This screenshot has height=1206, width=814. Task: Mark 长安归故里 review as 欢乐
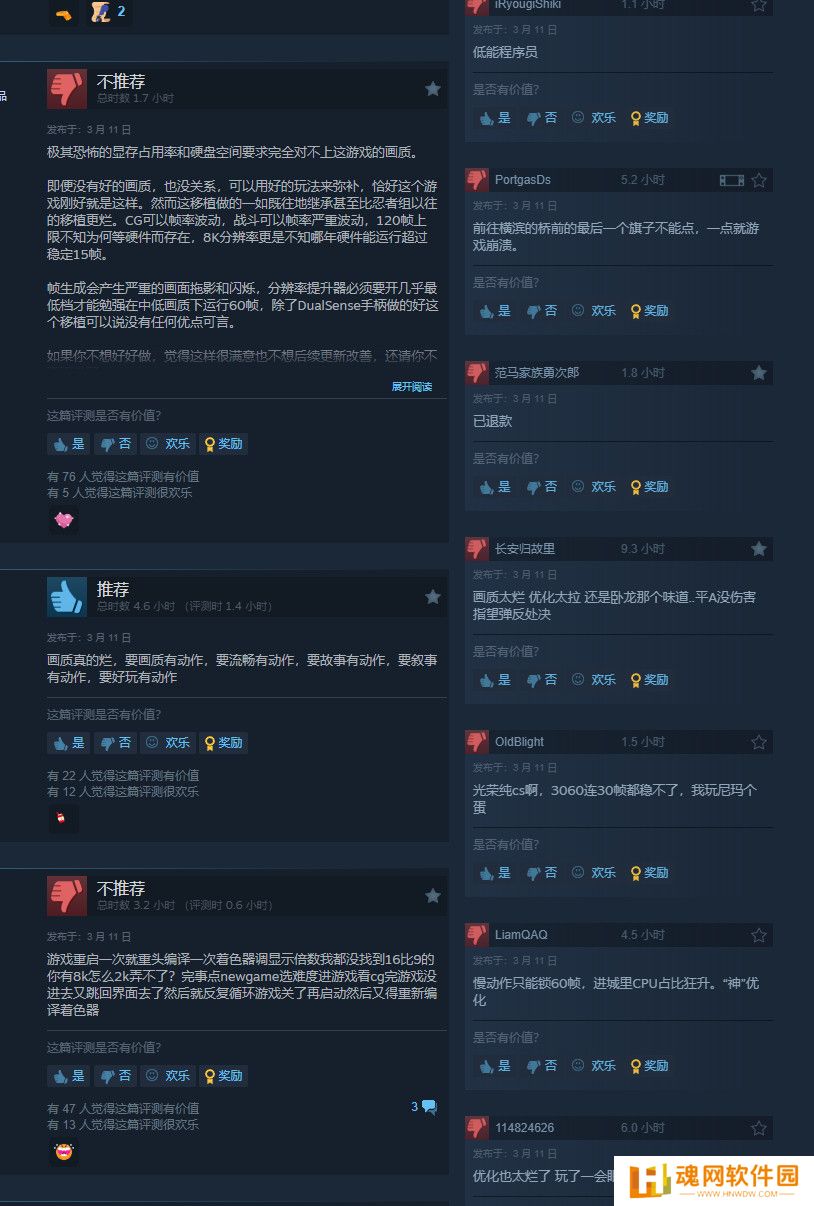coord(594,680)
